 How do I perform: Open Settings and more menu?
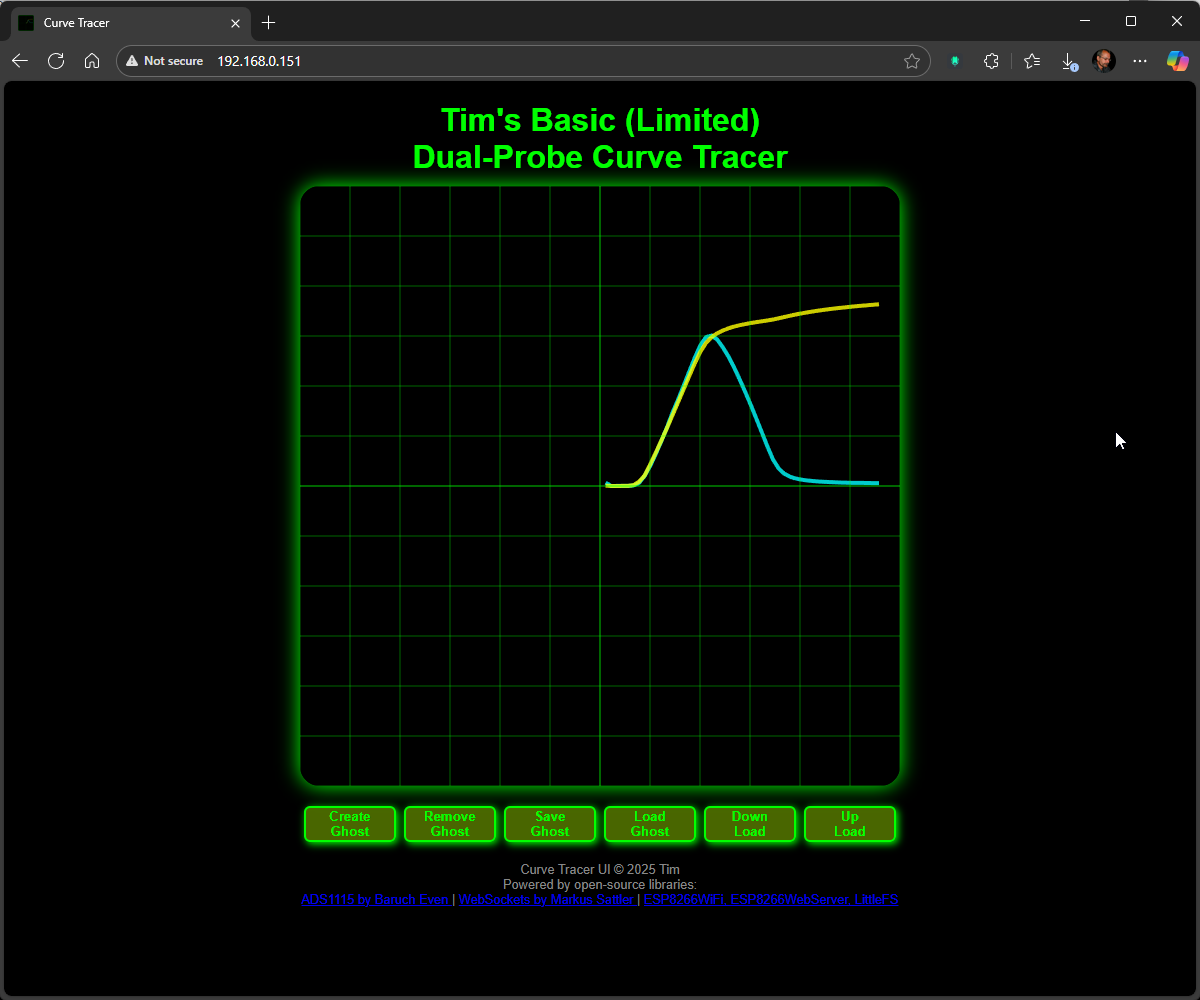point(1140,61)
